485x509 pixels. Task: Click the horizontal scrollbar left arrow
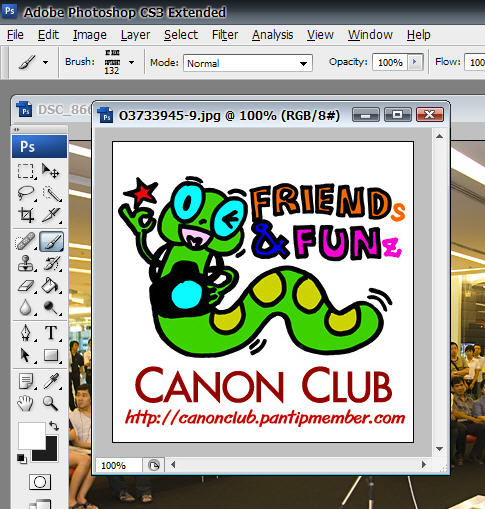coord(173,465)
